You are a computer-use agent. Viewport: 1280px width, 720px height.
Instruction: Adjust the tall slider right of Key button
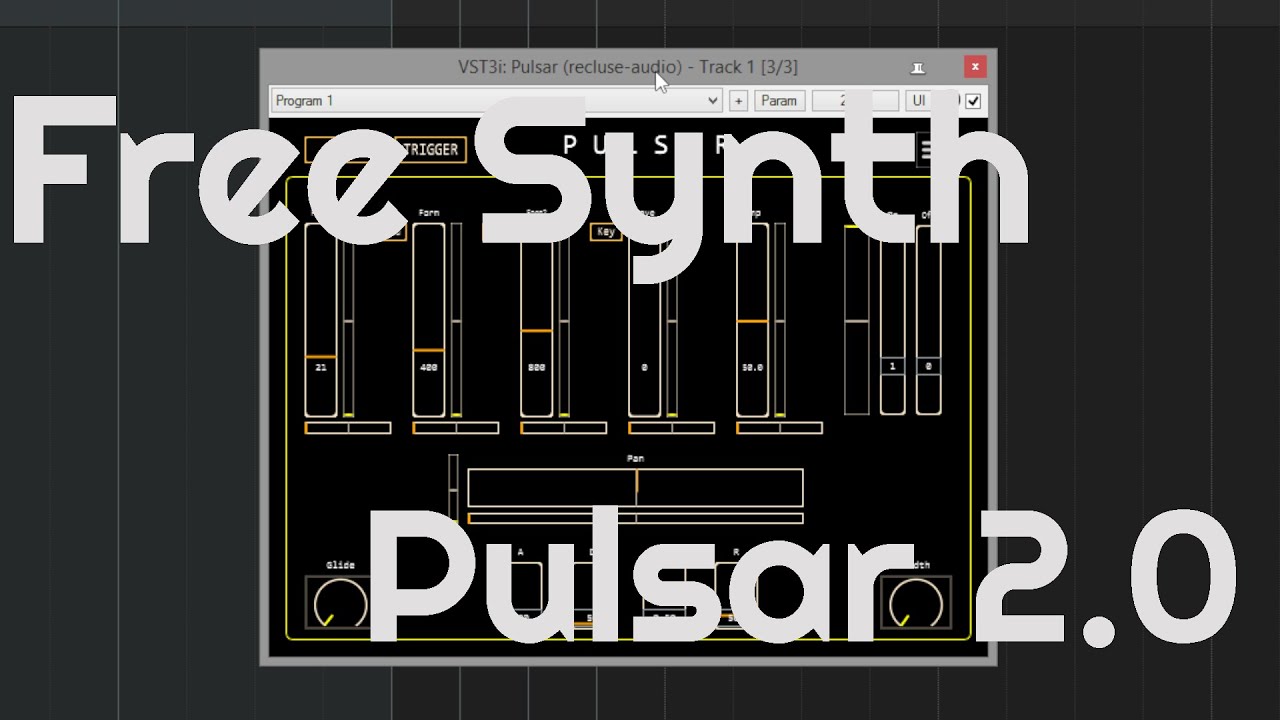pyautogui.click(x=644, y=319)
